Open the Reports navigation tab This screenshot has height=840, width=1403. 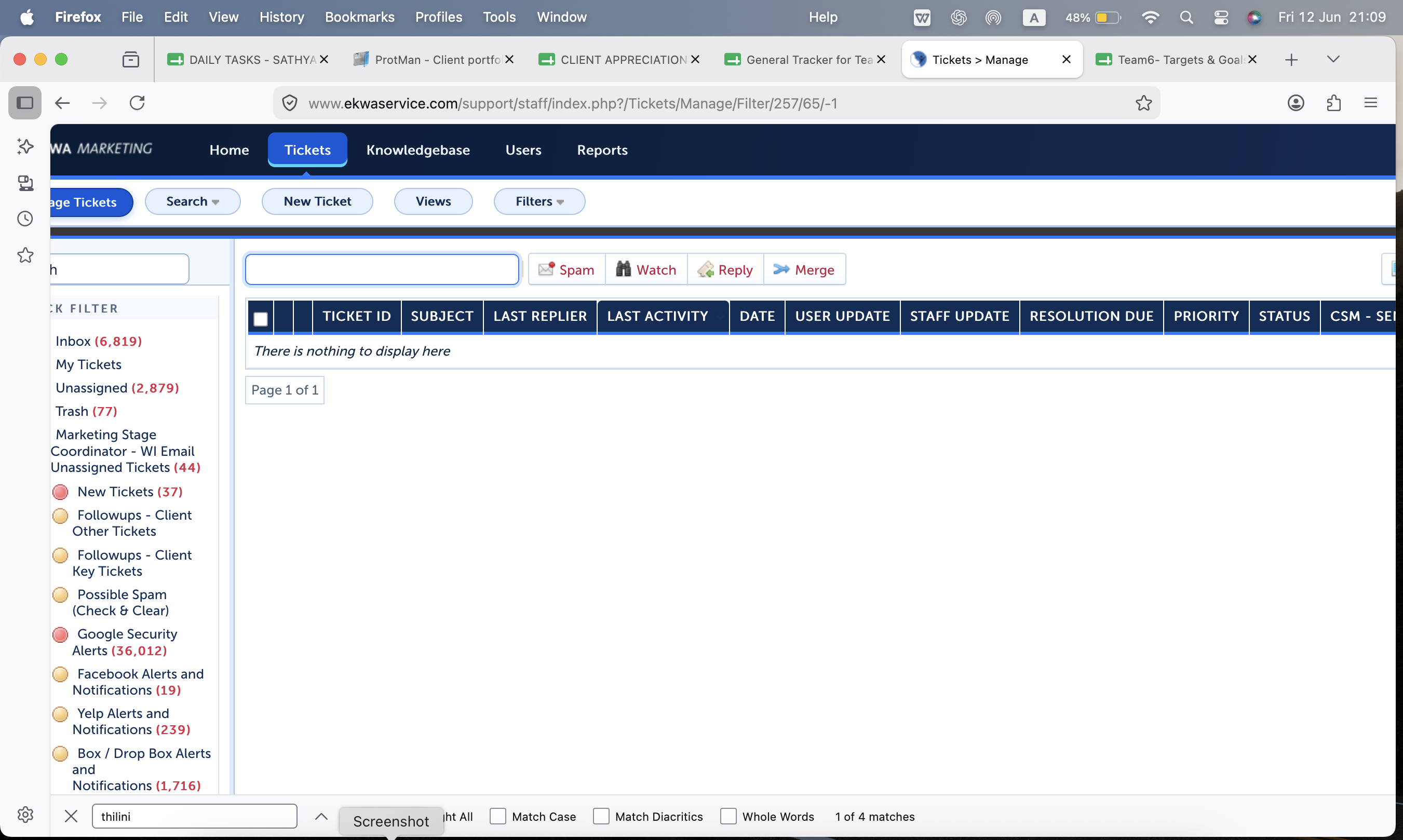click(602, 150)
